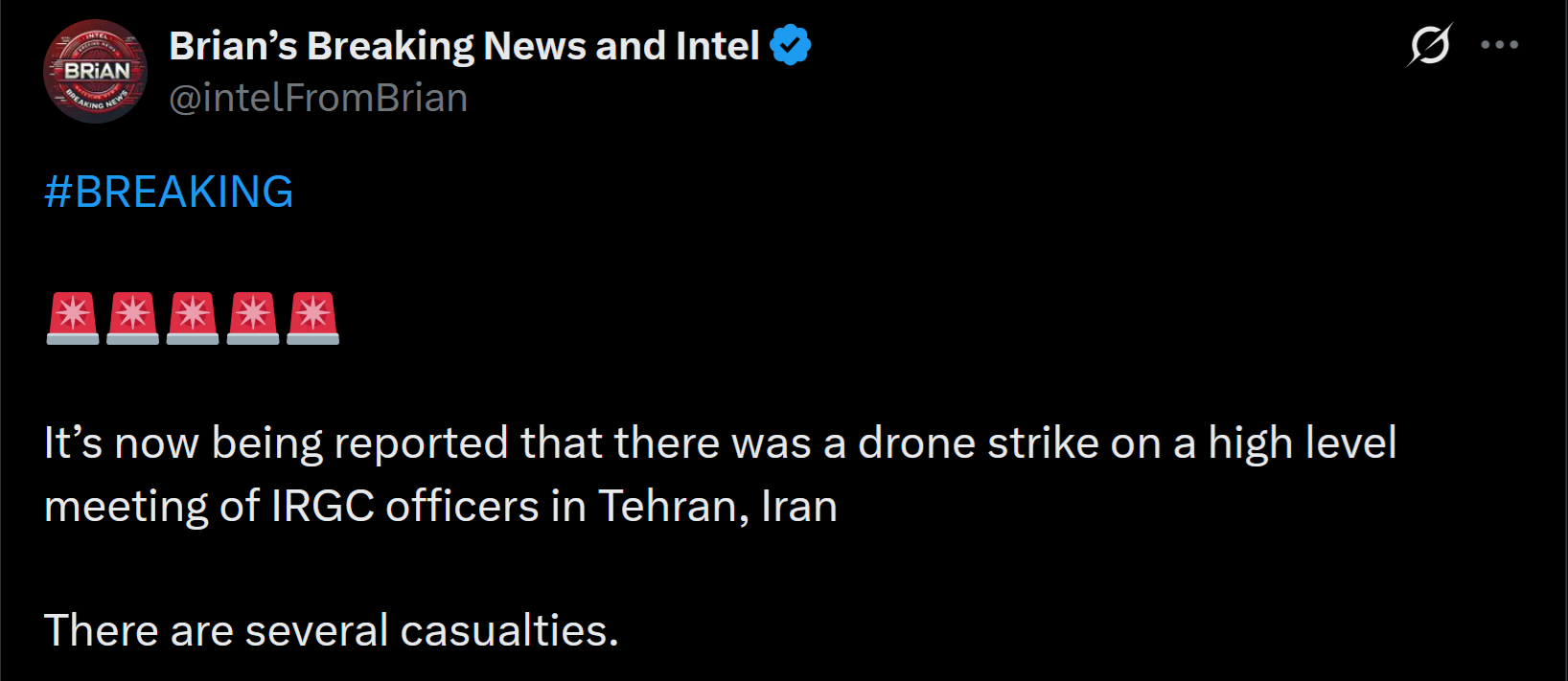Click the second siren emoji
This screenshot has width=1568, height=681.
pyautogui.click(x=133, y=318)
